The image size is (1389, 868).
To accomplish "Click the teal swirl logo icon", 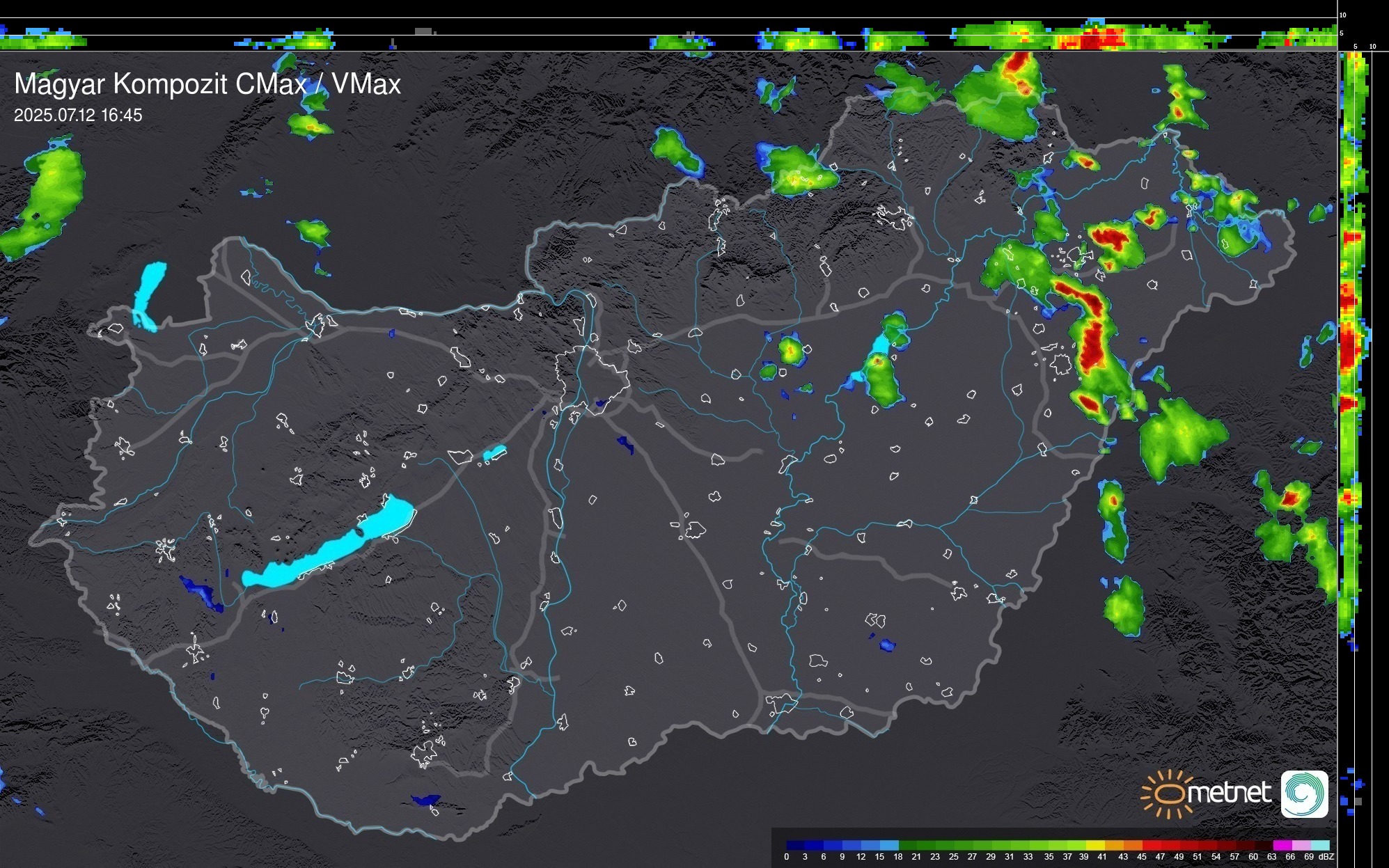I will coord(1304,794).
